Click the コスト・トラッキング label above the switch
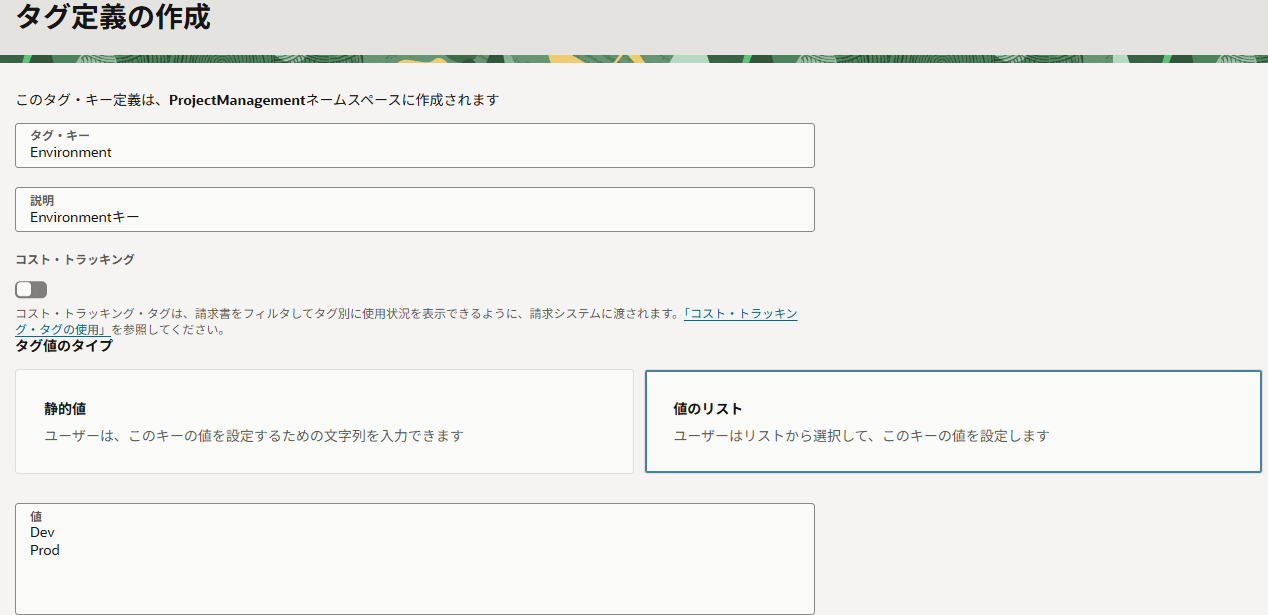1268x615 pixels. pos(74,259)
